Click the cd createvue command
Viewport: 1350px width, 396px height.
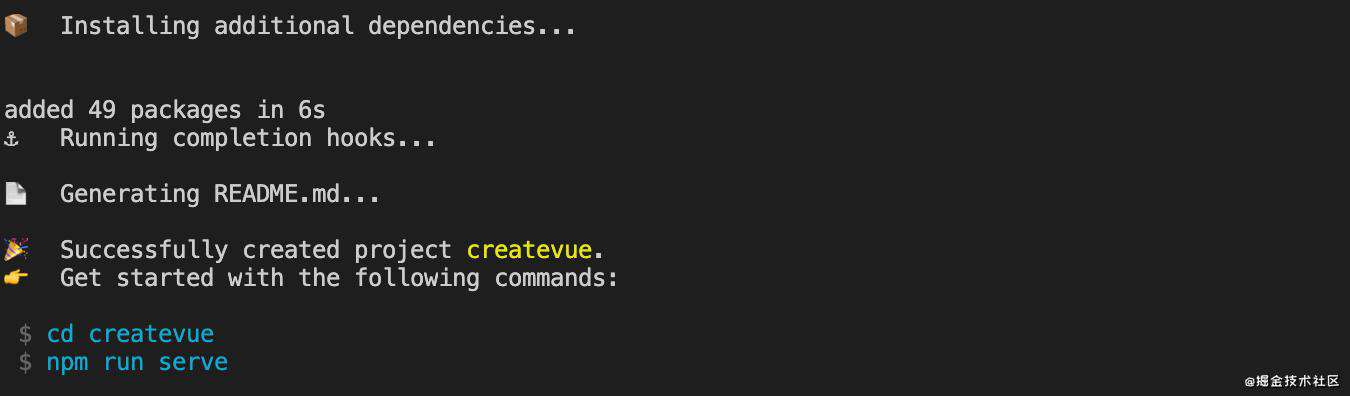[x=130, y=334]
